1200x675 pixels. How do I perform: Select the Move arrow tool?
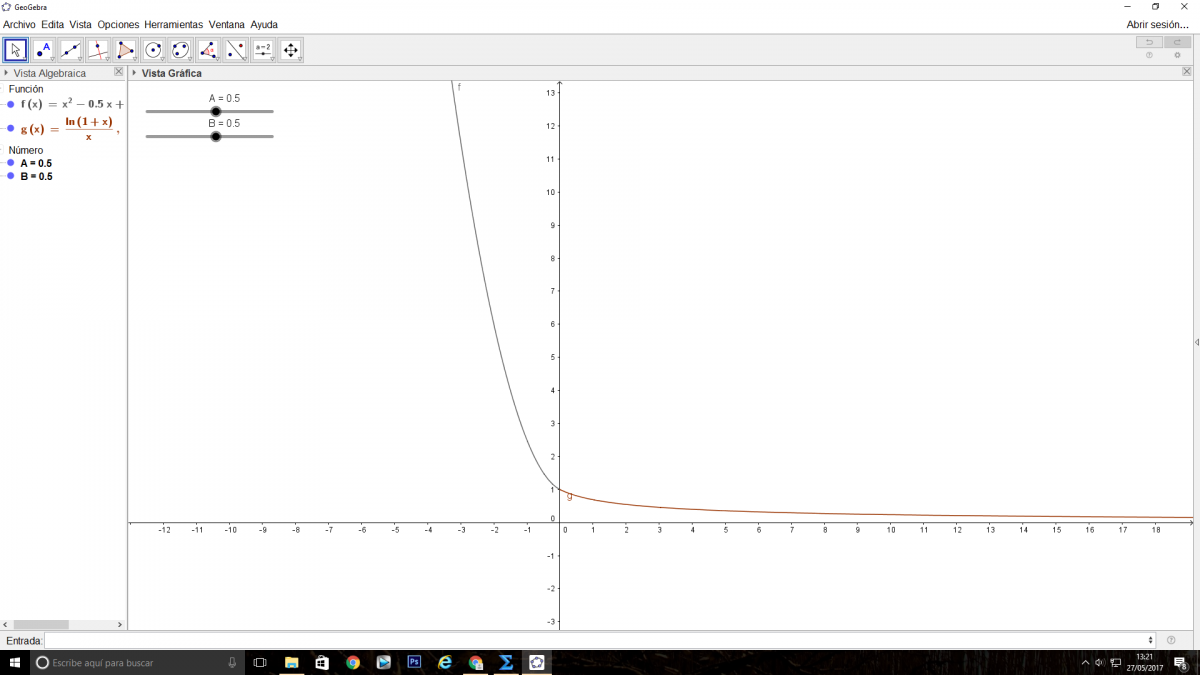[x=16, y=50]
